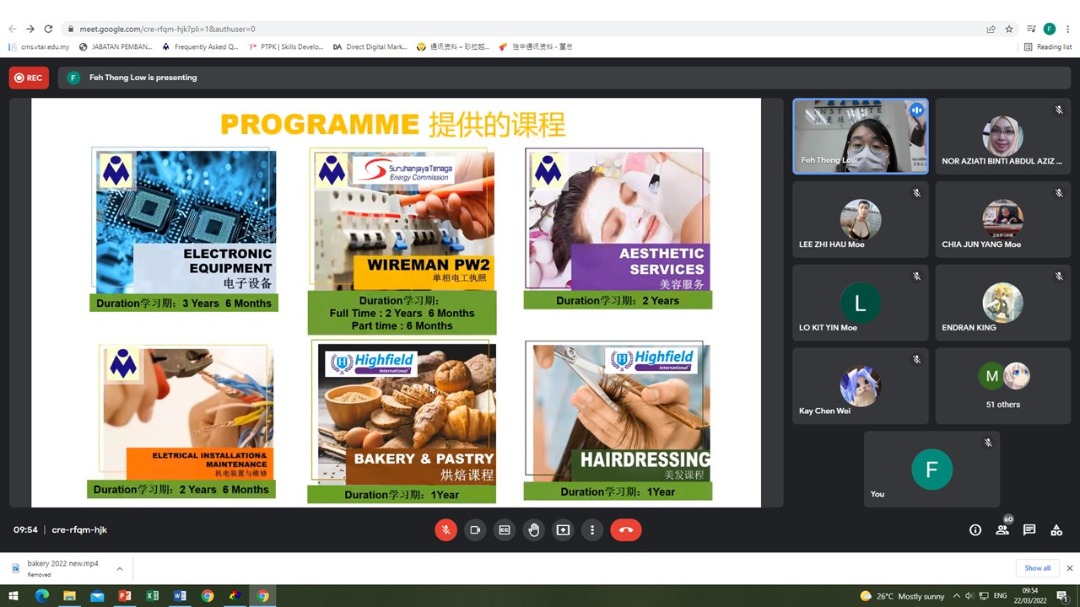Select NOR AZIATI BINTI ABDUL AZIZ tile

click(1003, 136)
